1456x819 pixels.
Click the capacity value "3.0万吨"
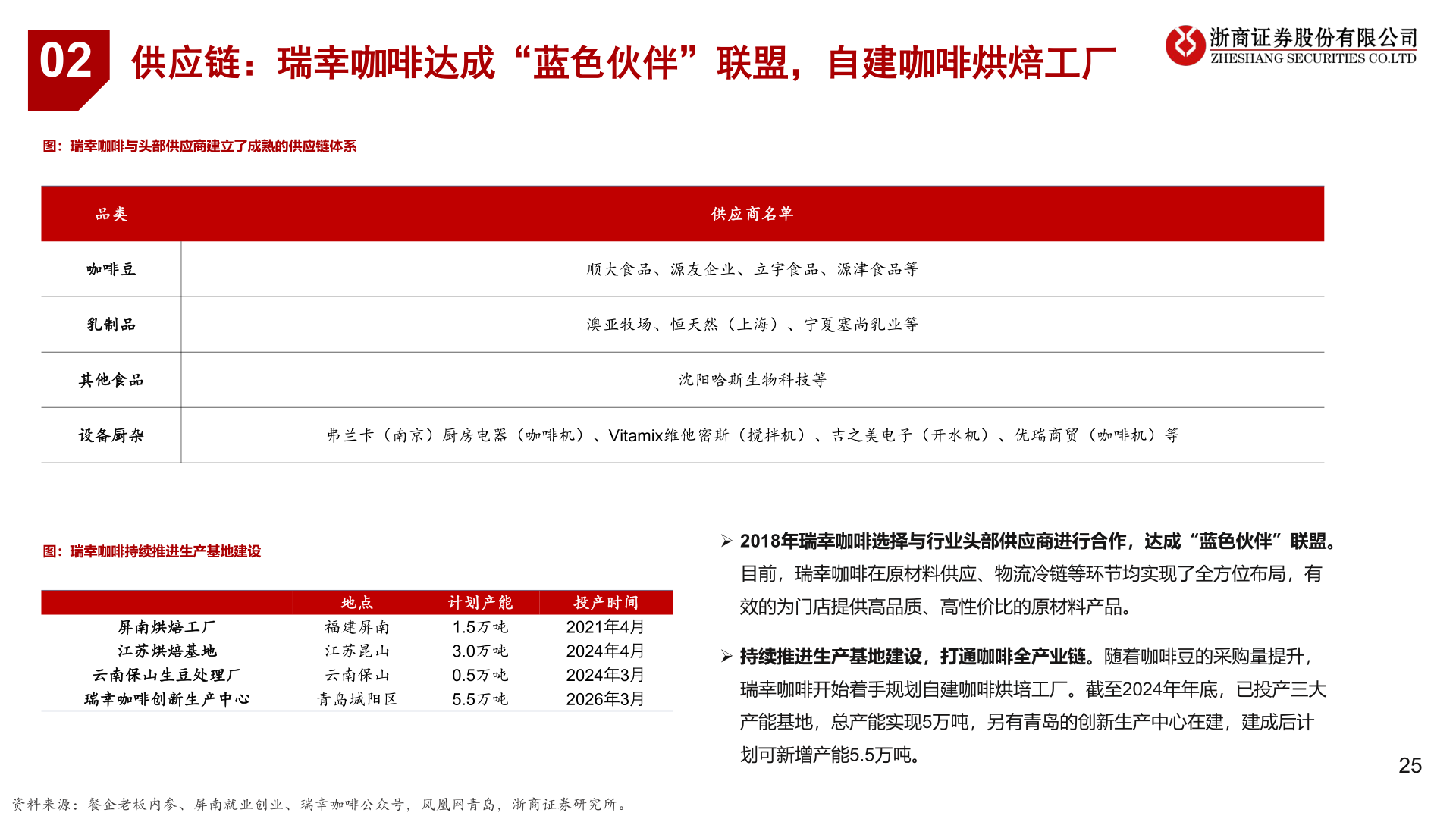click(480, 651)
